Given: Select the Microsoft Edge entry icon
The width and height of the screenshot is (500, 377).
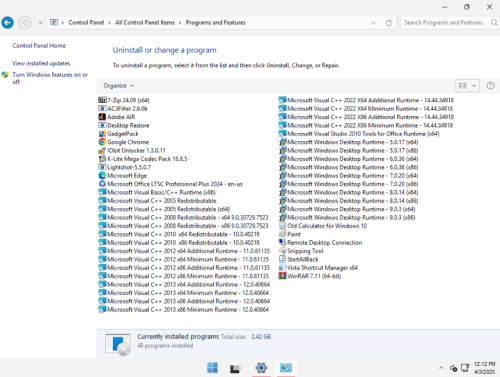Looking at the screenshot, I should (102, 175).
